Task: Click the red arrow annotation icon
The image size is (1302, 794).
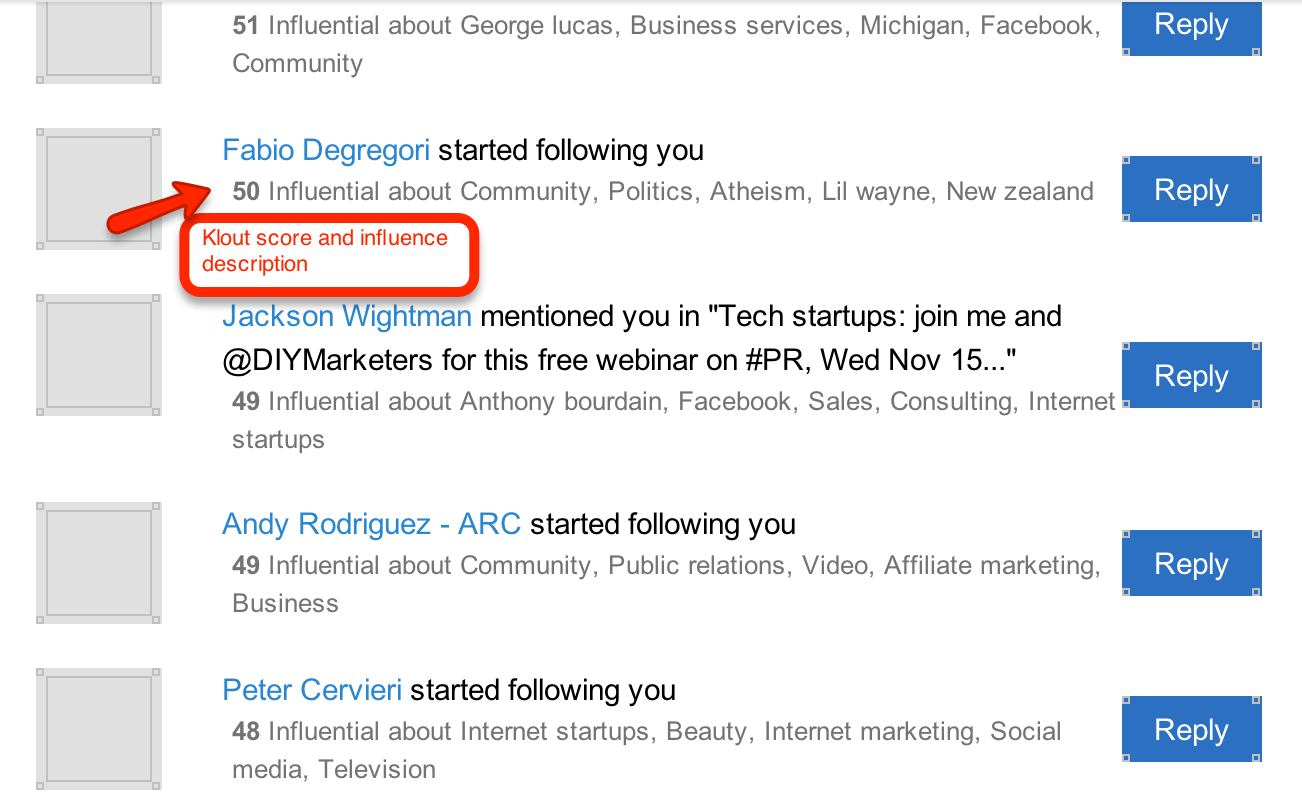Action: click(155, 208)
